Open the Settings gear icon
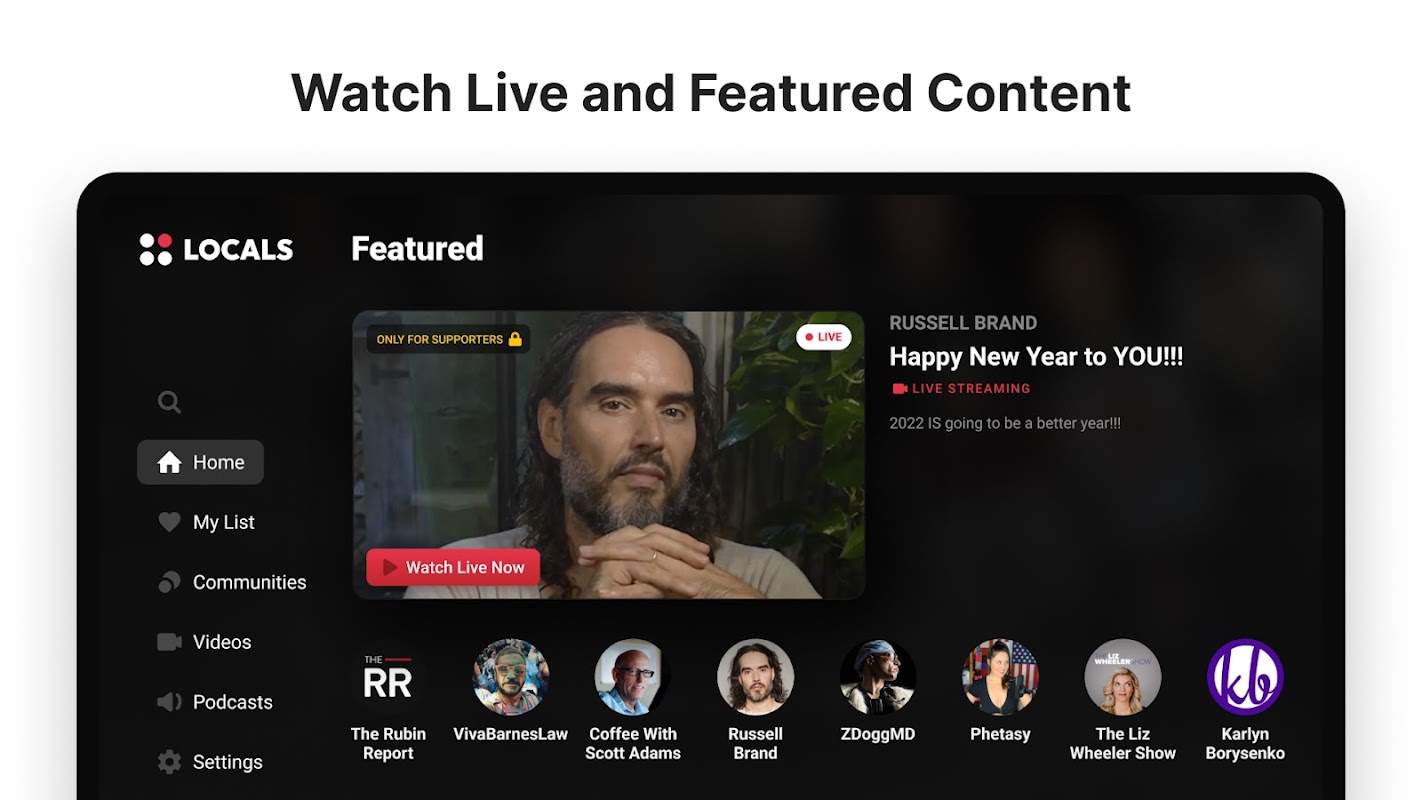This screenshot has height=800, width=1422. [169, 762]
